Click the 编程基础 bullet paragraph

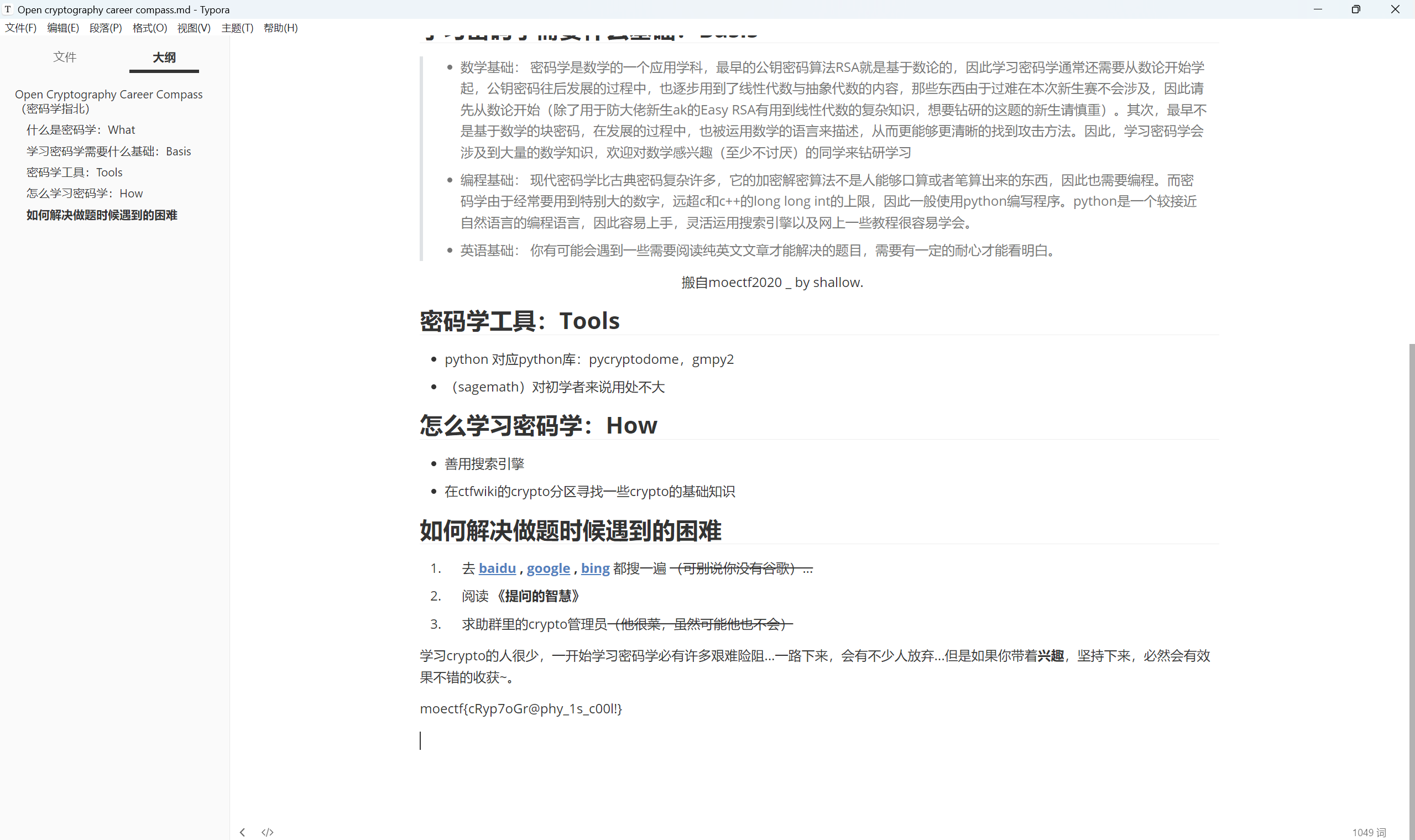coord(828,201)
